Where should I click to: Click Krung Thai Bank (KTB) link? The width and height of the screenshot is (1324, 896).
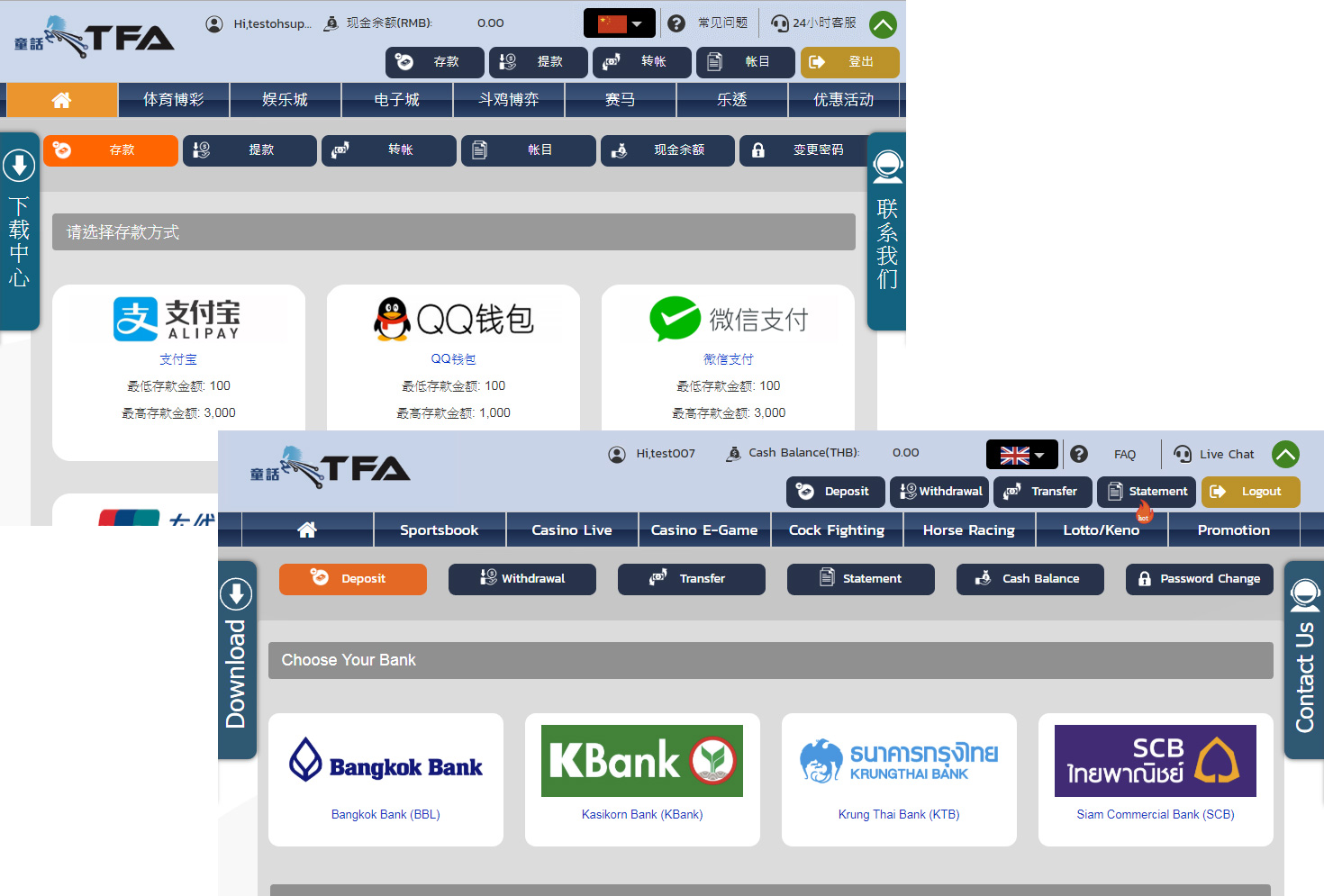pyautogui.click(x=899, y=814)
